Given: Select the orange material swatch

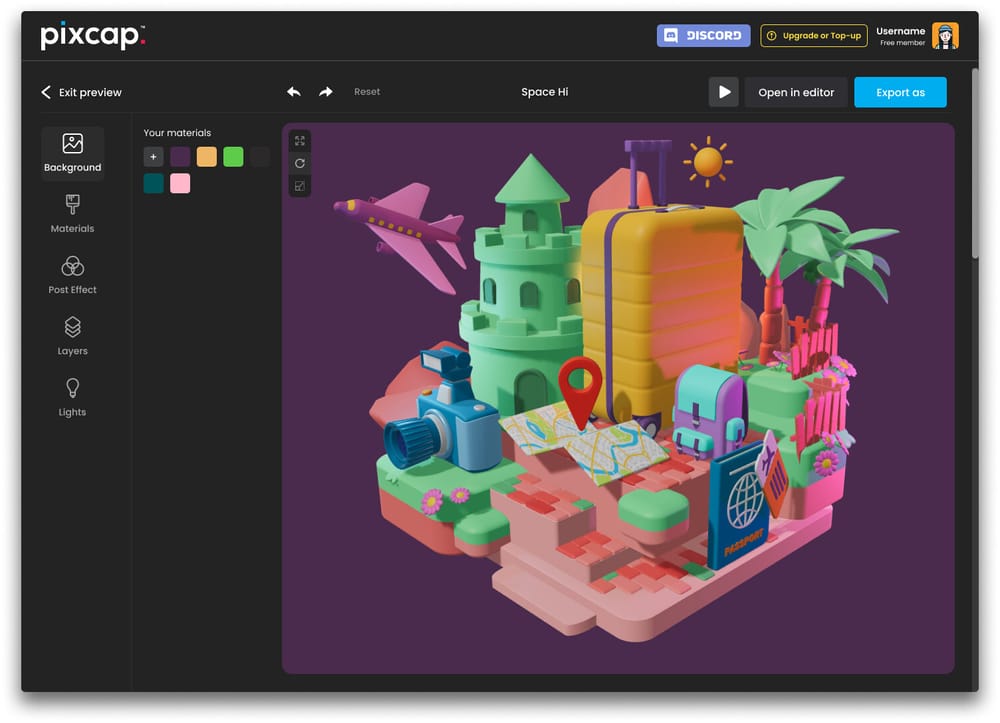Looking at the screenshot, I should pyautogui.click(x=206, y=157).
